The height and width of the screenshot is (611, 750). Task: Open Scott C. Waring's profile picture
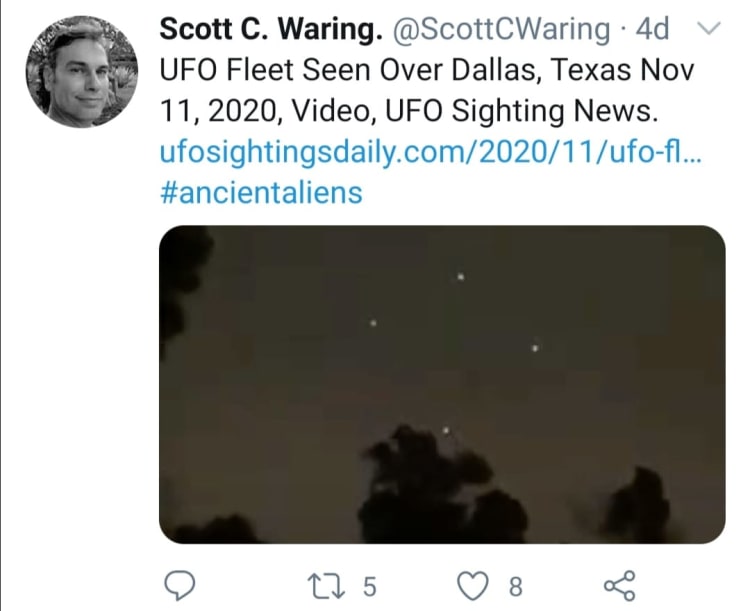point(82,72)
